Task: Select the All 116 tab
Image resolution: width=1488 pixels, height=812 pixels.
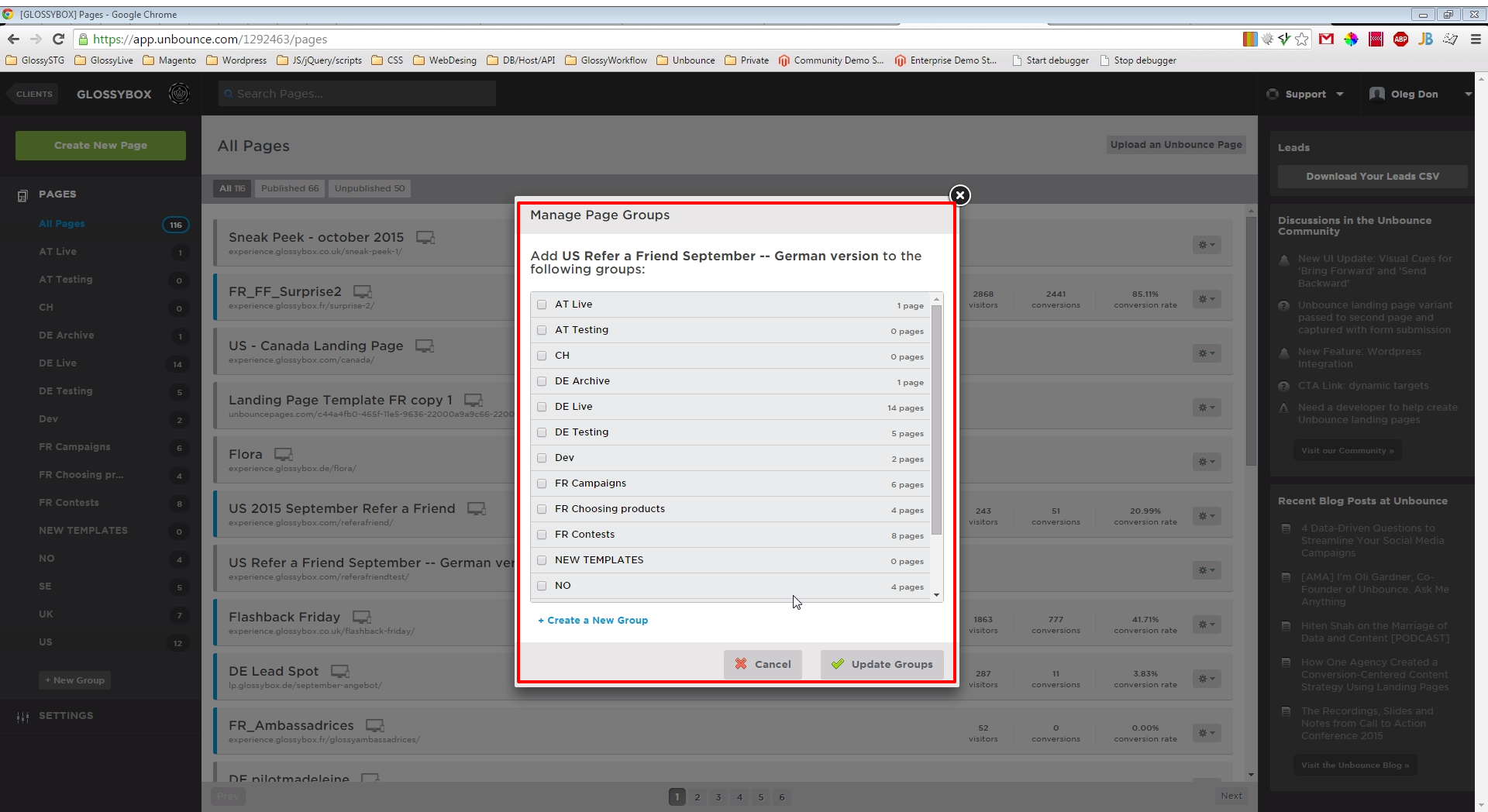Action: click(232, 188)
